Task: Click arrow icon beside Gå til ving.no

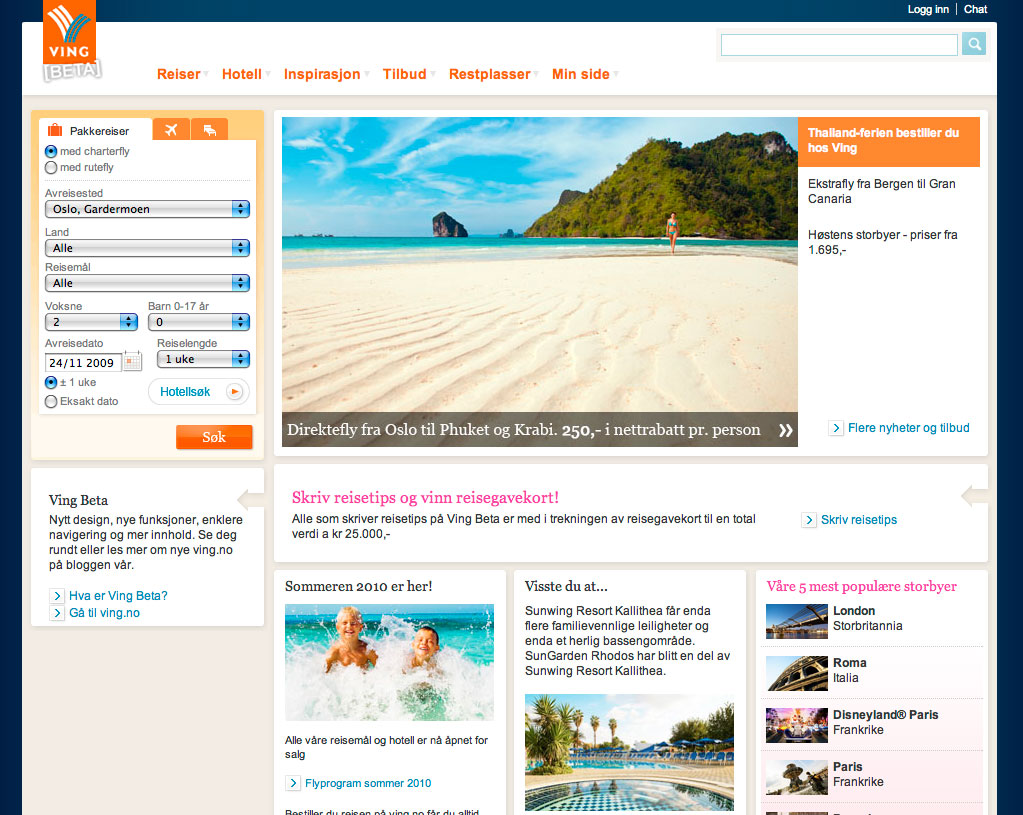Action: pos(57,613)
